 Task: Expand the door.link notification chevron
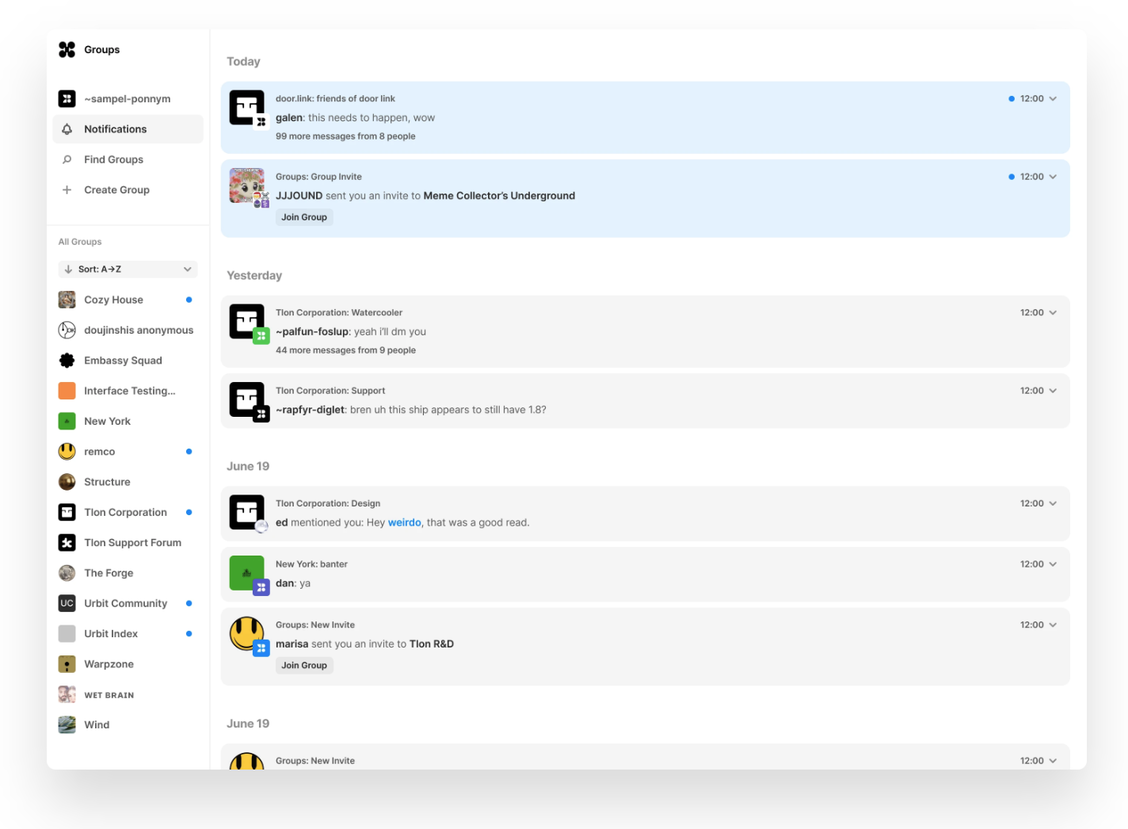click(1053, 99)
